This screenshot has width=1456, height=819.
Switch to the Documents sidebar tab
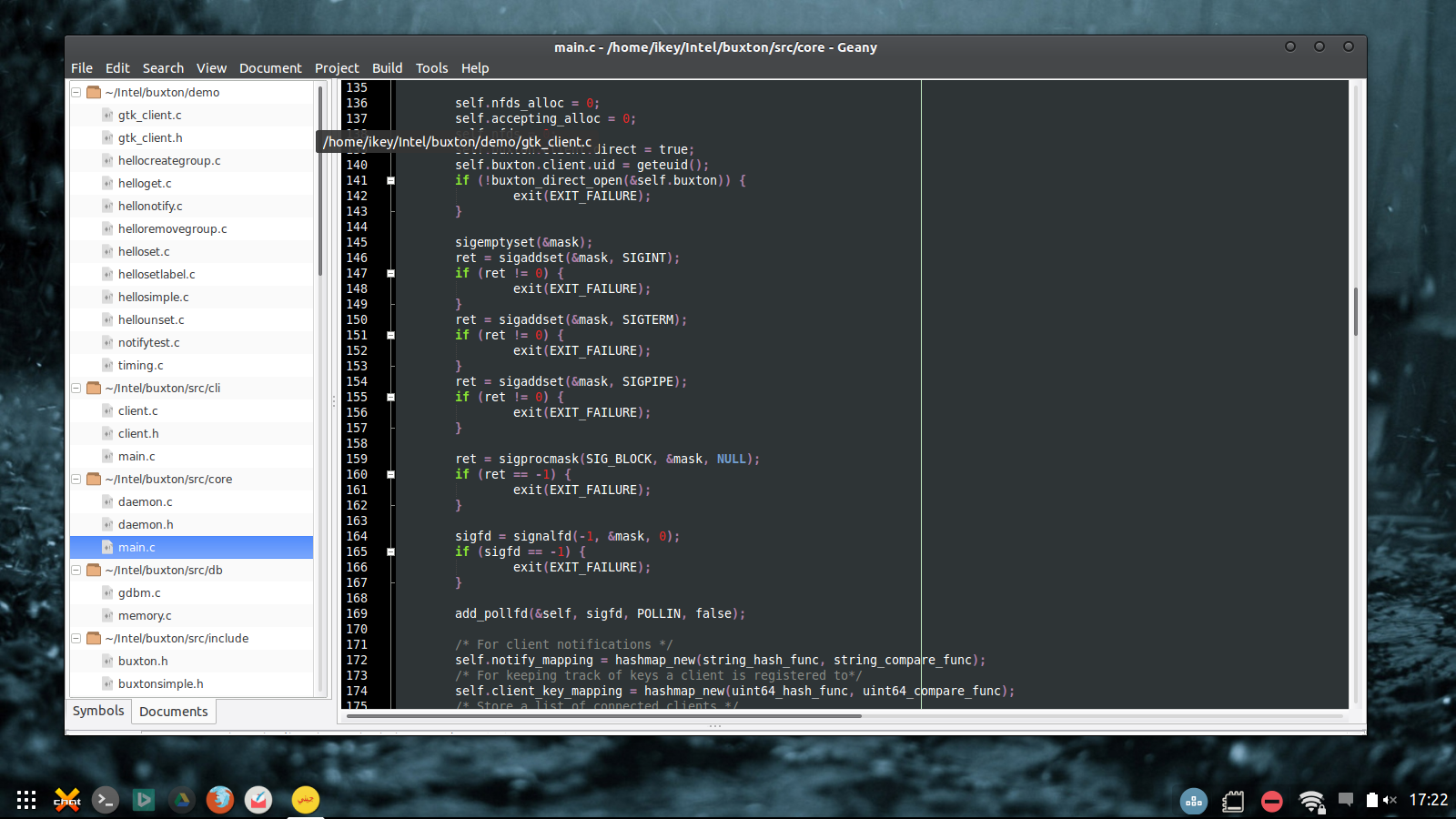[x=174, y=712]
